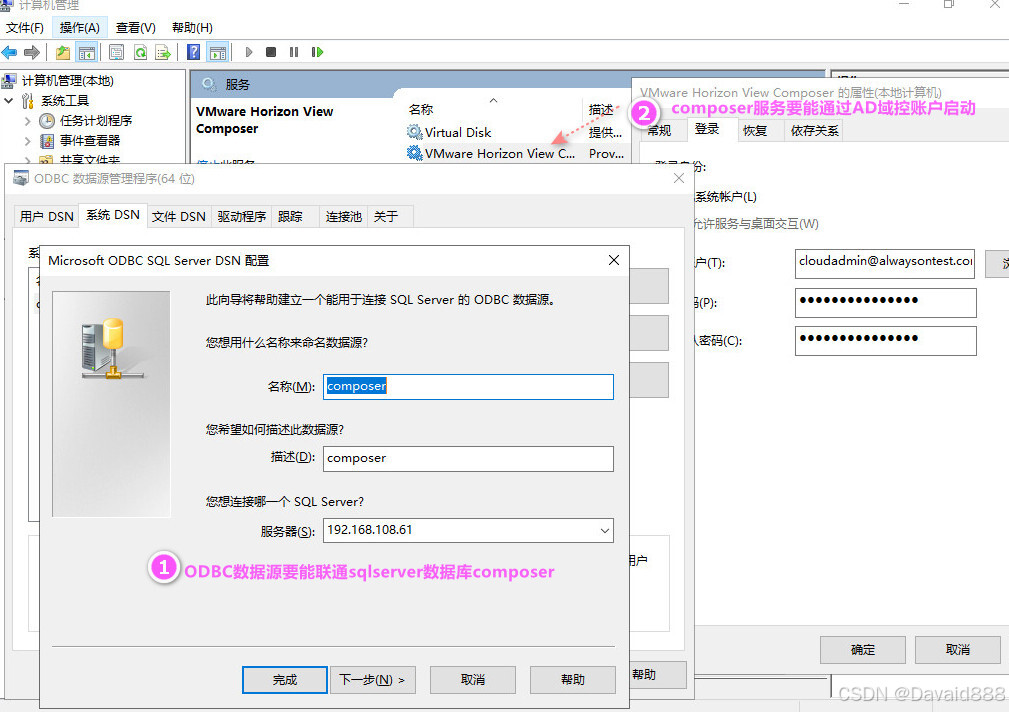Click the Virtual Disk service gear icon
Screen dimensions: 1009x712
pyautogui.click(x=414, y=132)
